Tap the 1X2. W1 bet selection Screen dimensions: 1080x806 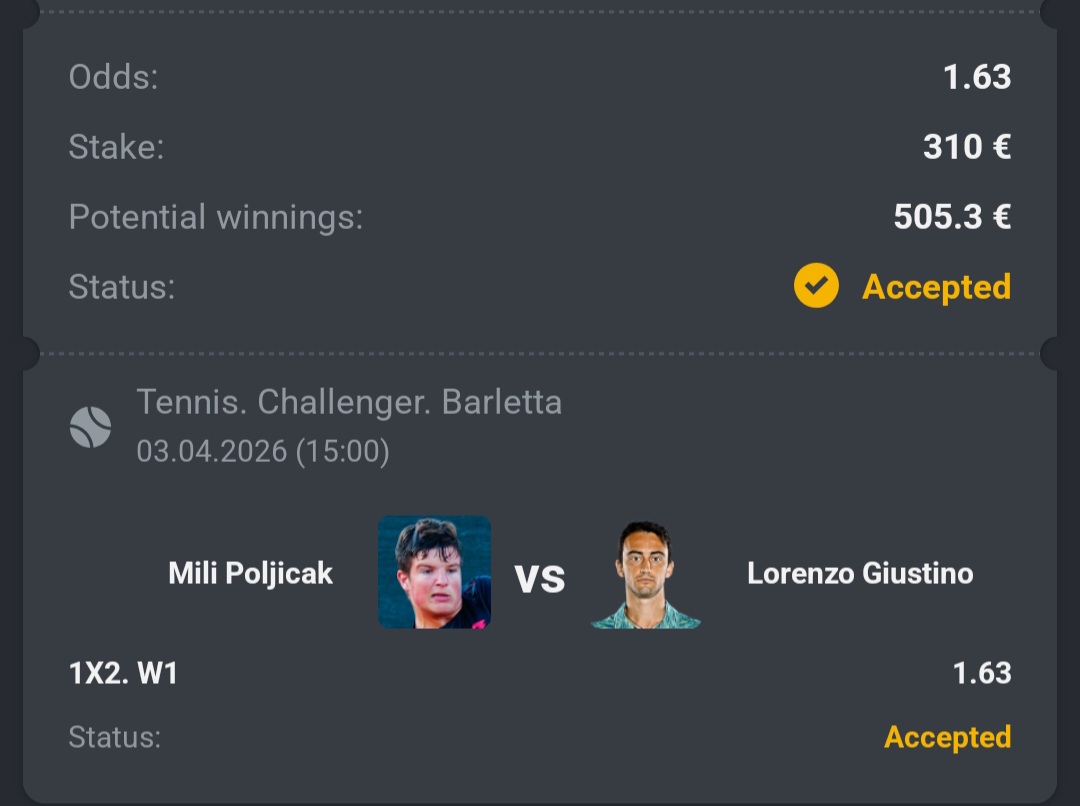point(123,673)
